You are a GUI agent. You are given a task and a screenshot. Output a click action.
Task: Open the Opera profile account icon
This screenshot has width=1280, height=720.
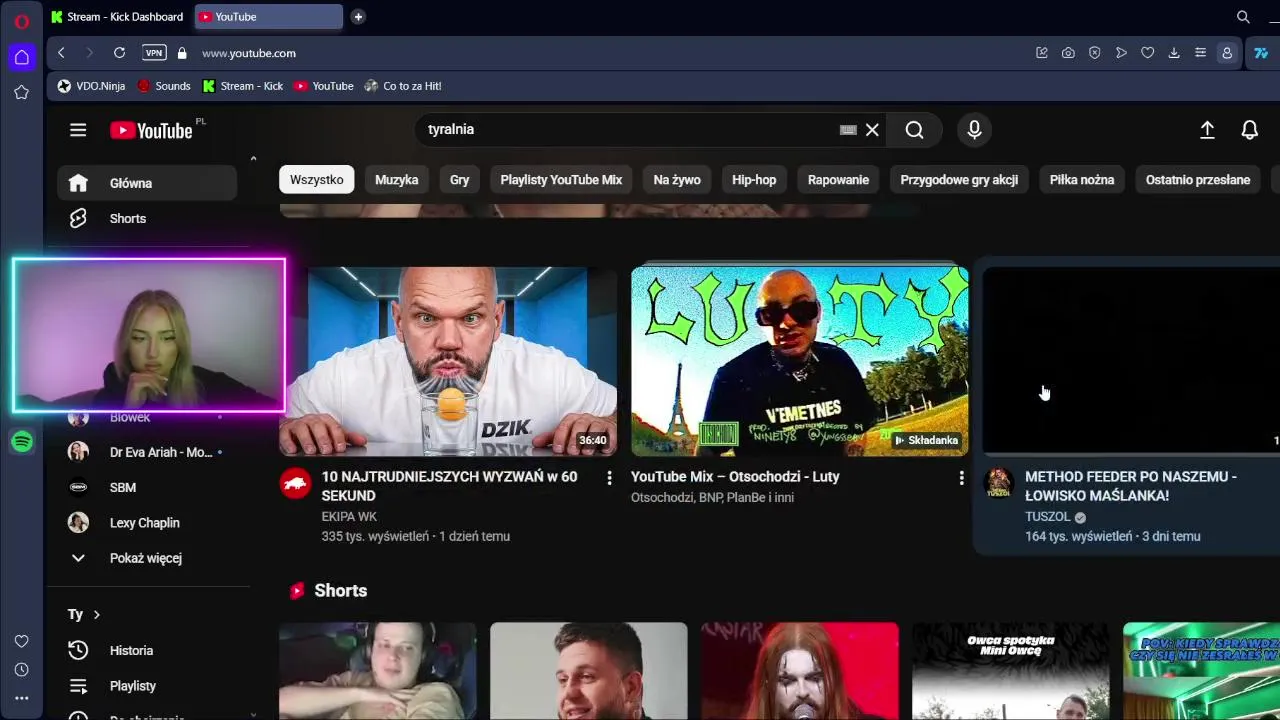1227,53
